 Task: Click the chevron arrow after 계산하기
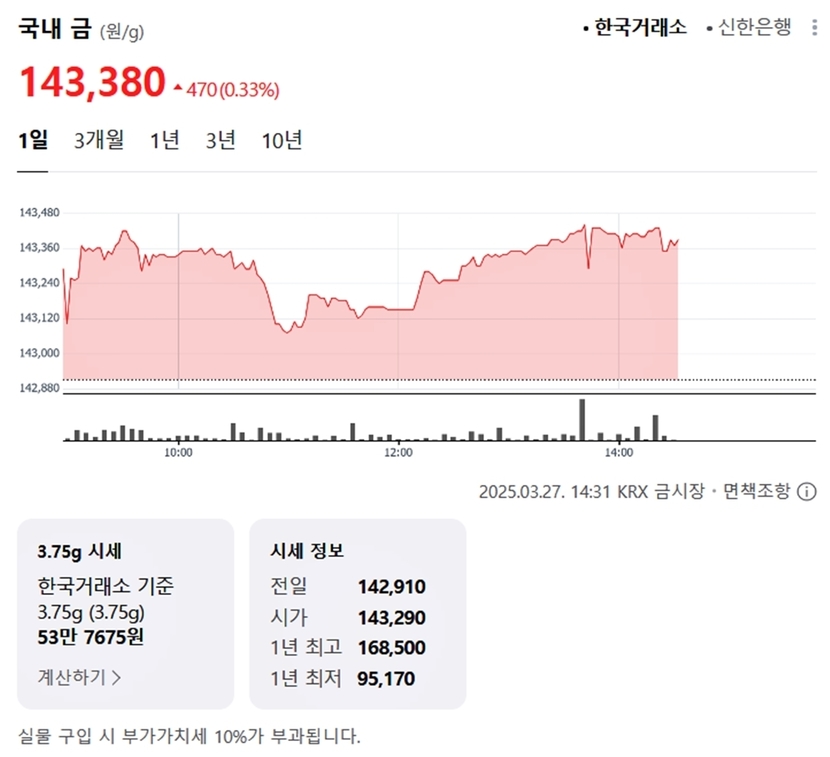click(117, 677)
